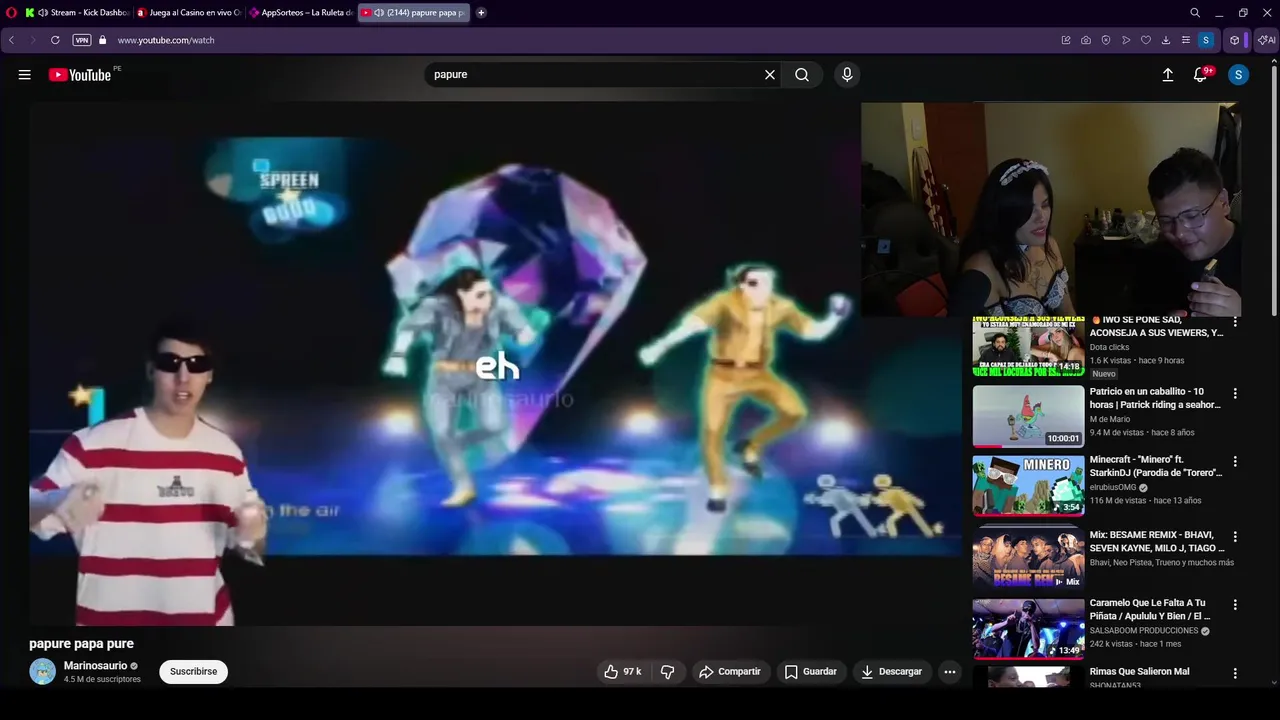The height and width of the screenshot is (720, 1280).
Task: Click the video player to pause playback
Action: [495, 363]
